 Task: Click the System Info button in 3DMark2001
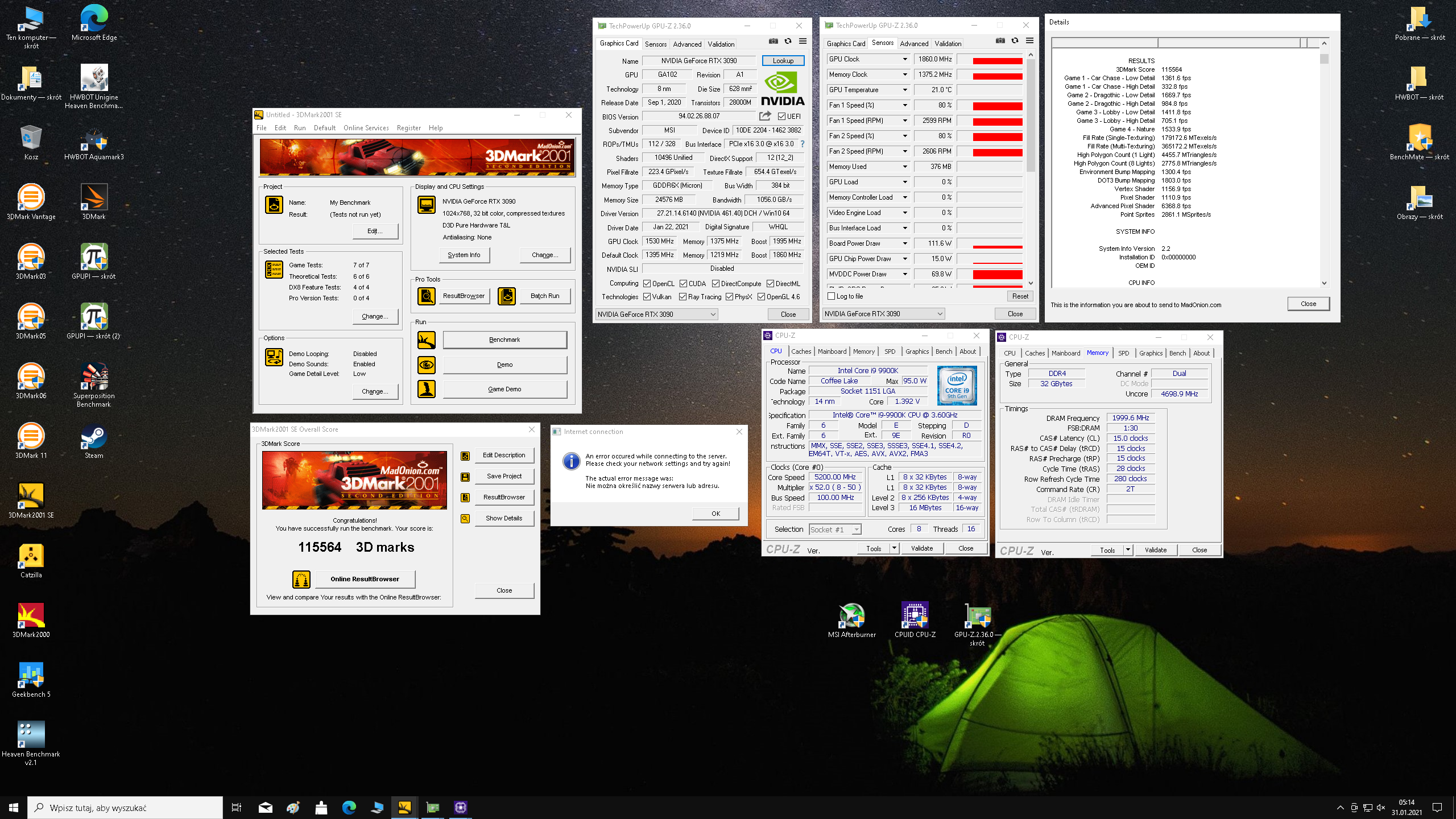(464, 255)
